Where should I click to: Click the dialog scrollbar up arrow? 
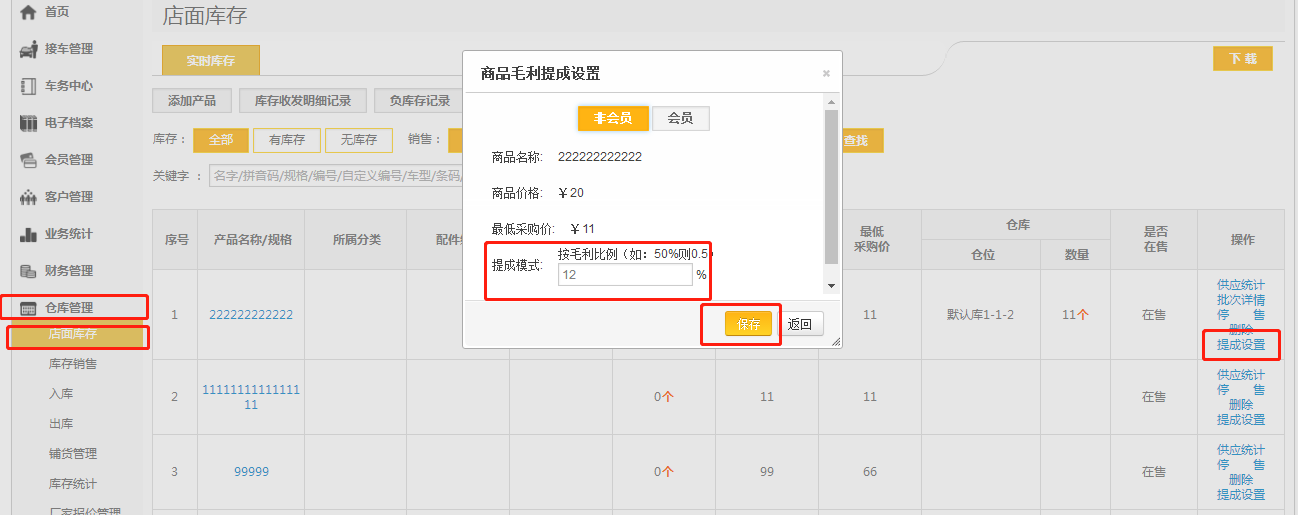click(x=830, y=101)
